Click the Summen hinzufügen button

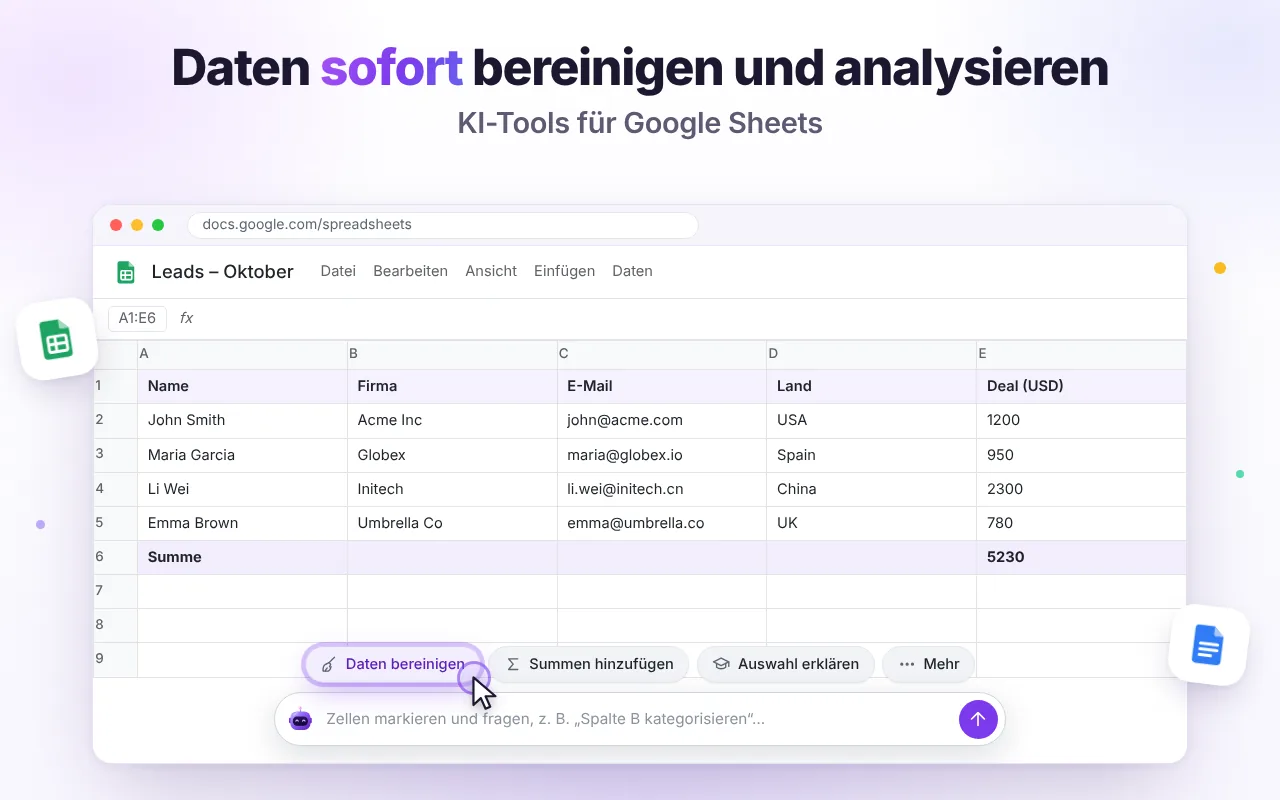tap(589, 664)
